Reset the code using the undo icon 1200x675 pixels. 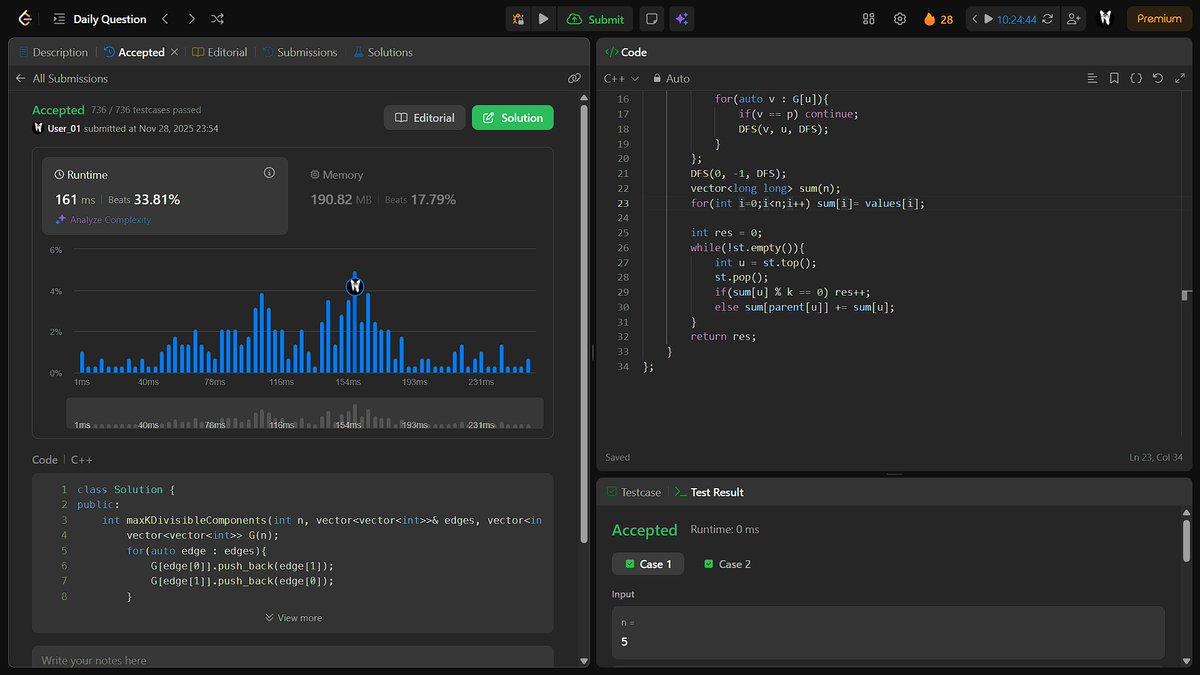click(x=1158, y=78)
